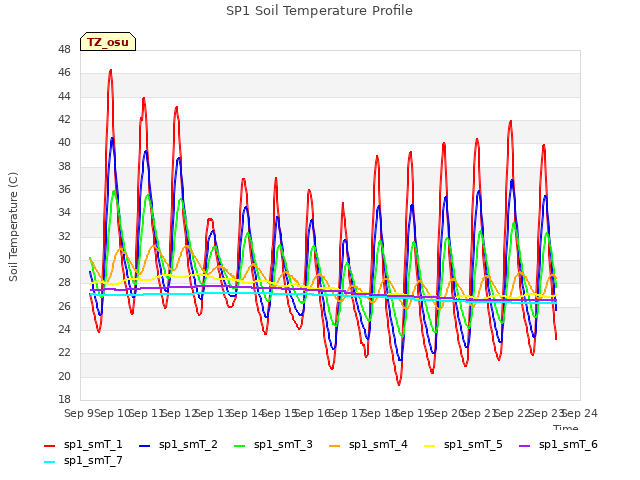The height and width of the screenshot is (480, 640).
Task: Click the 32 tick on the y-axis
Action: [x=64, y=236]
